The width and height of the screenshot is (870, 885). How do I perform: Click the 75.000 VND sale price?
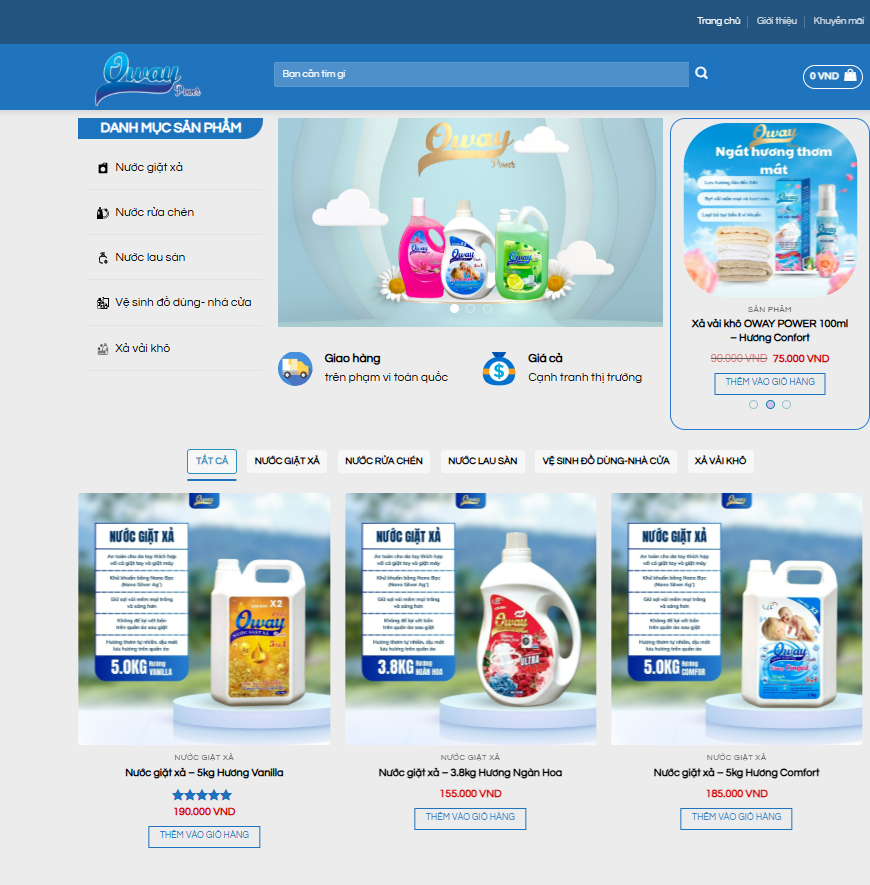(801, 359)
